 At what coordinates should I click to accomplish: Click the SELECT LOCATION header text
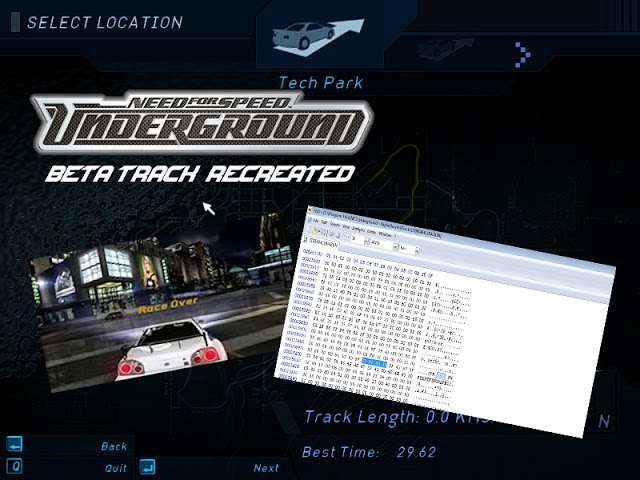[x=105, y=22]
